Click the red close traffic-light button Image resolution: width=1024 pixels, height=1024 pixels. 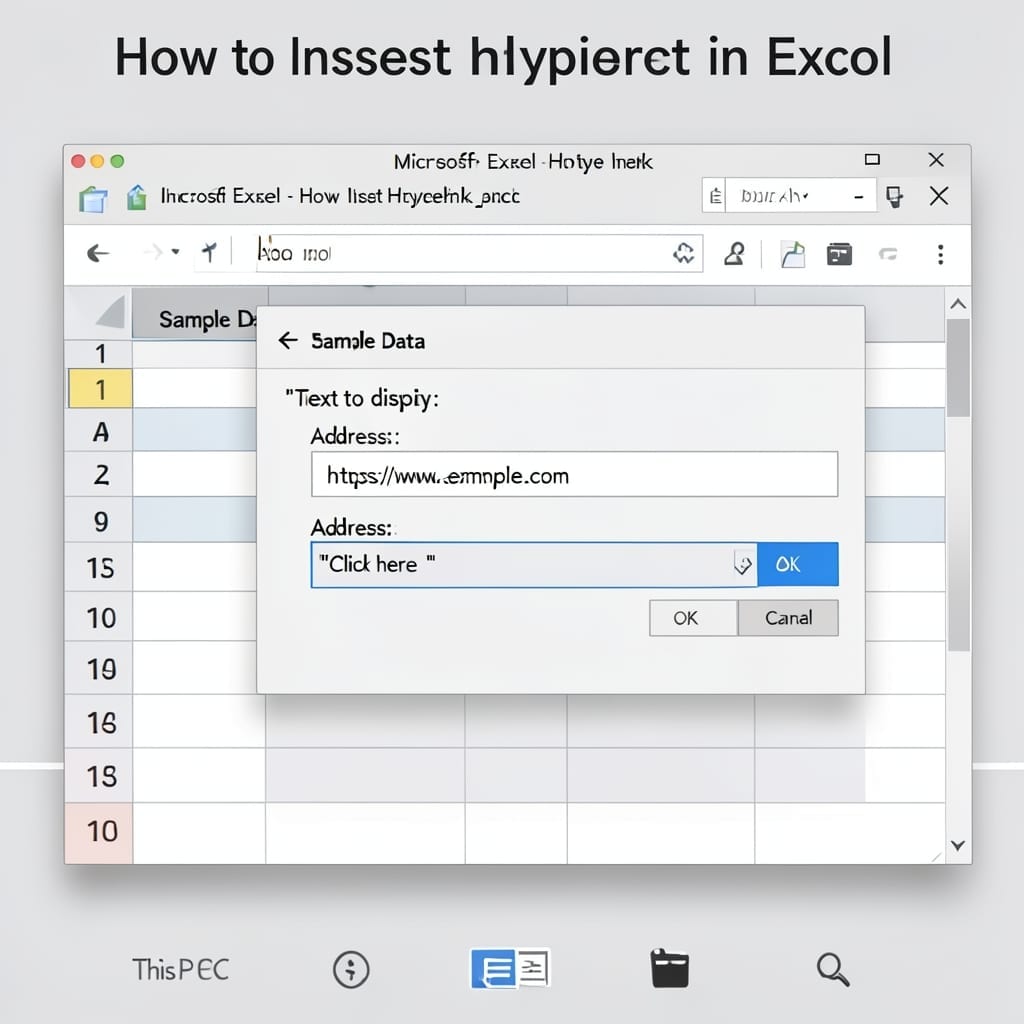point(78,161)
